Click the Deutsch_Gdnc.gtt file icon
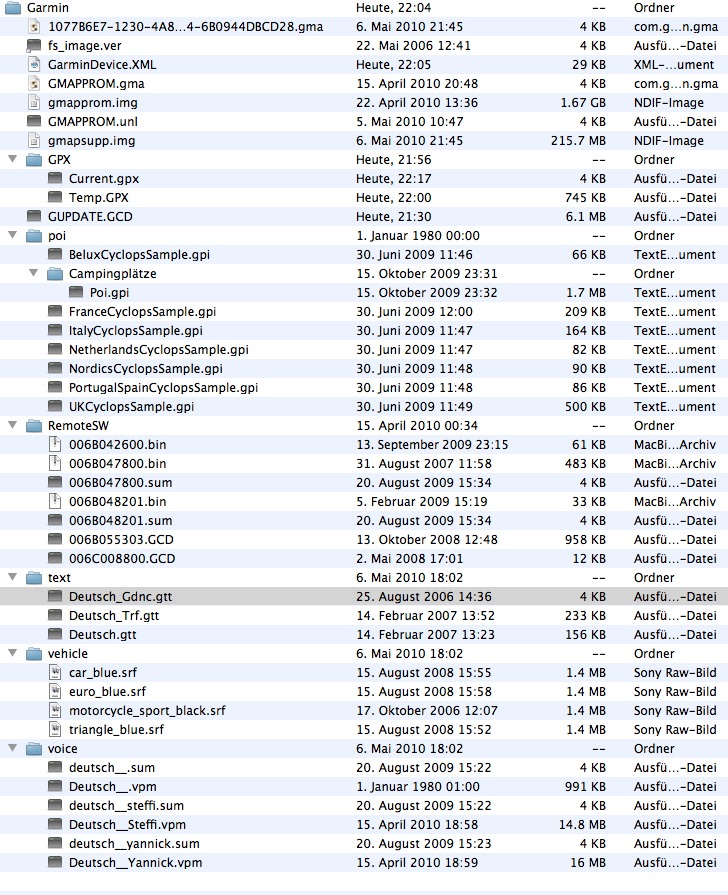This screenshot has height=895, width=728. 55,596
